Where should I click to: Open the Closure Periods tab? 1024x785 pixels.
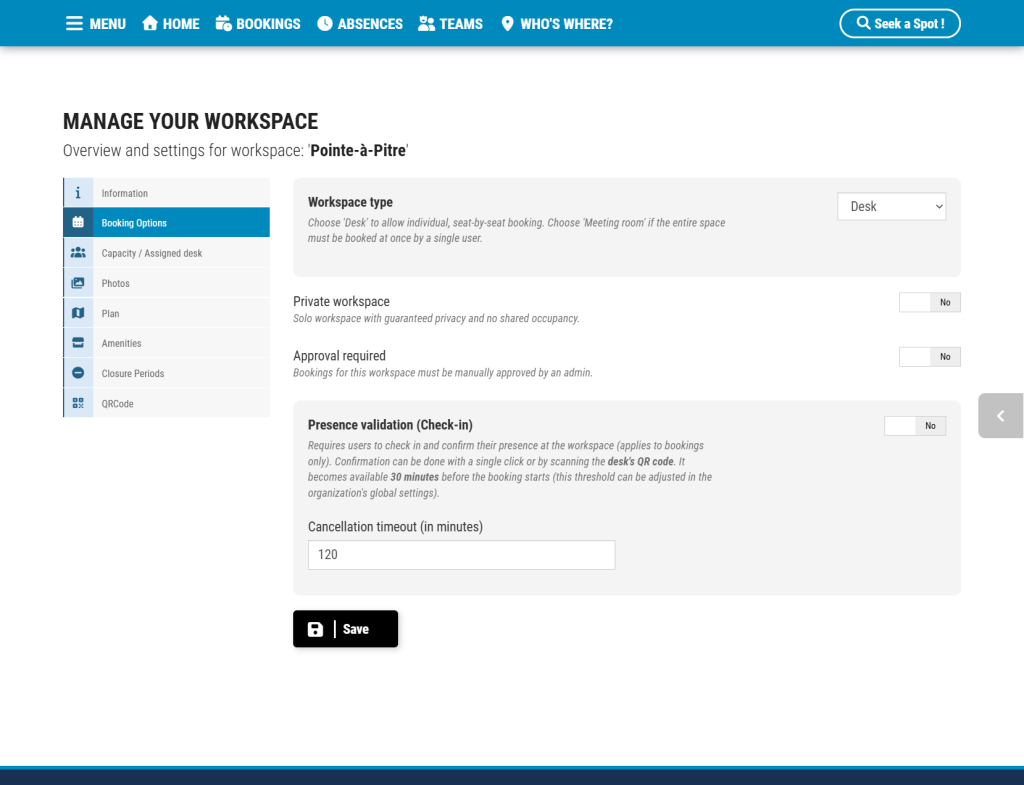[x=167, y=373]
